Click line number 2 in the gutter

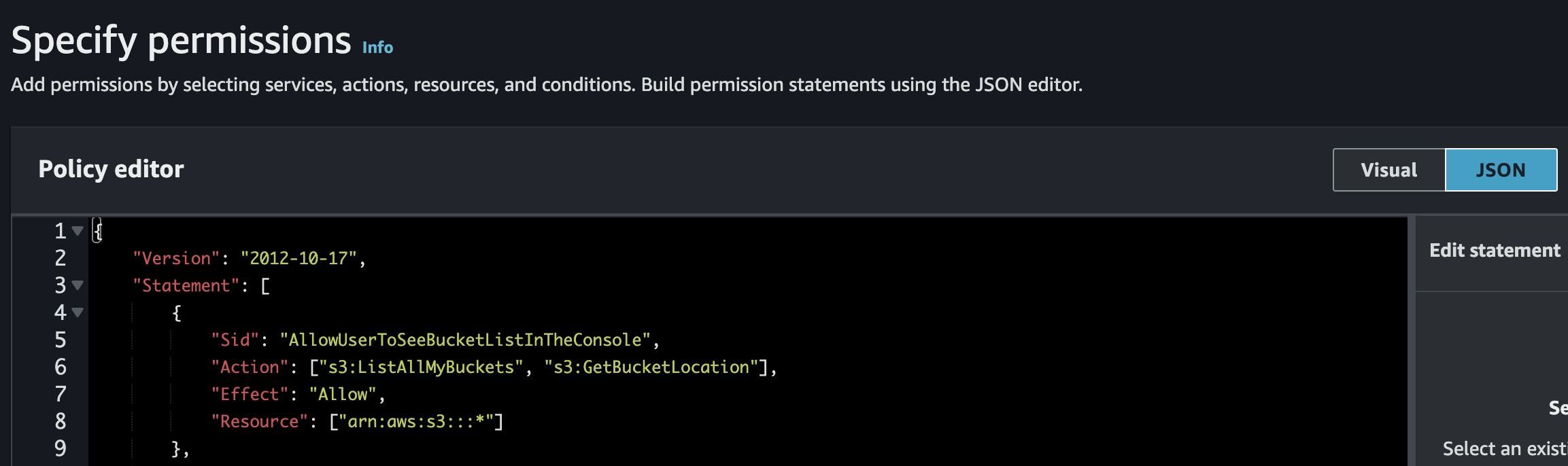coord(61,258)
